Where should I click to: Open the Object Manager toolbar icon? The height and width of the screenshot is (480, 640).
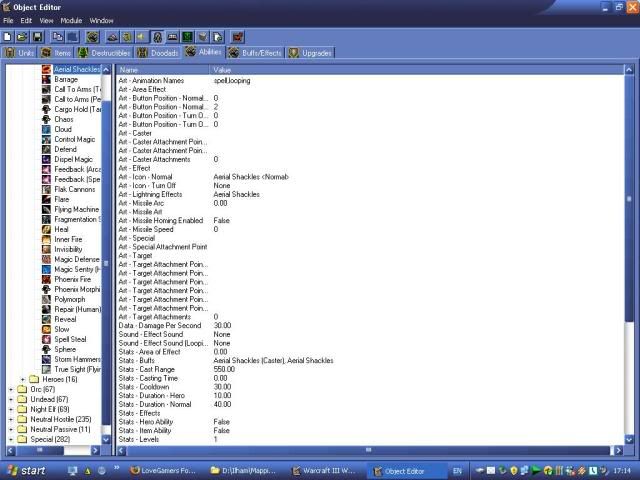click(202, 37)
